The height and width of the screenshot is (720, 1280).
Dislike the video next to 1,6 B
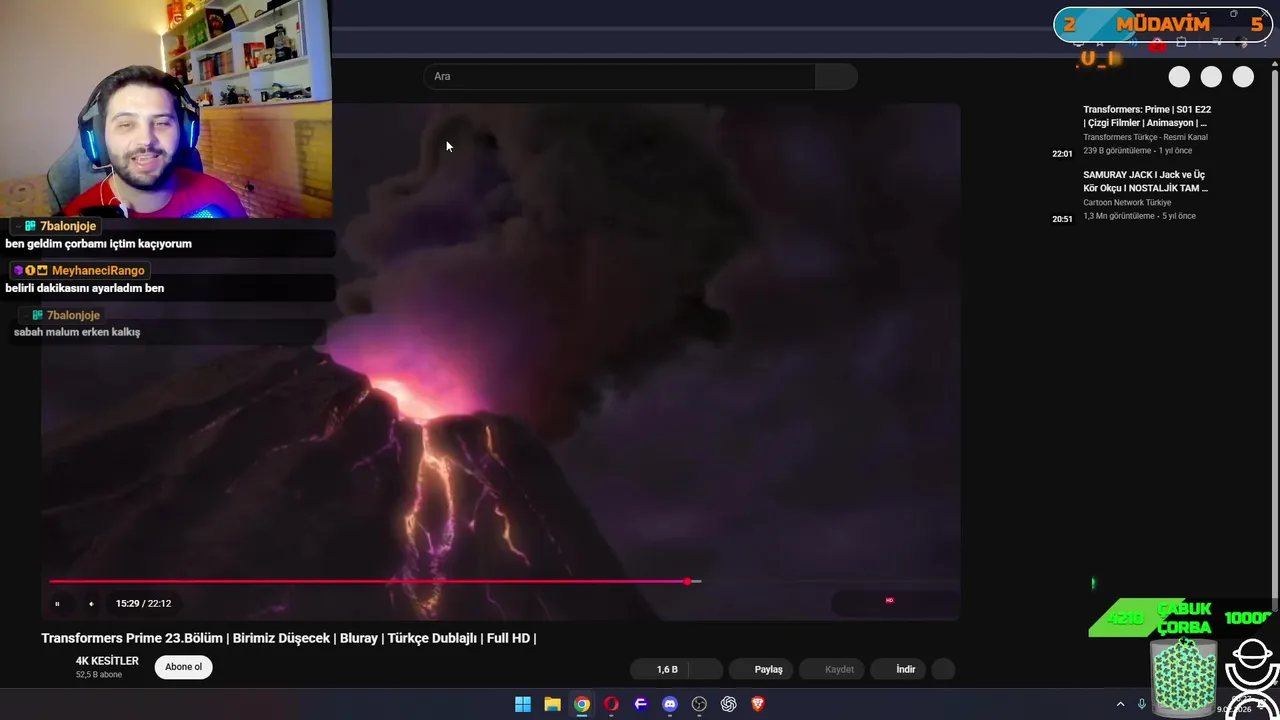coord(707,669)
